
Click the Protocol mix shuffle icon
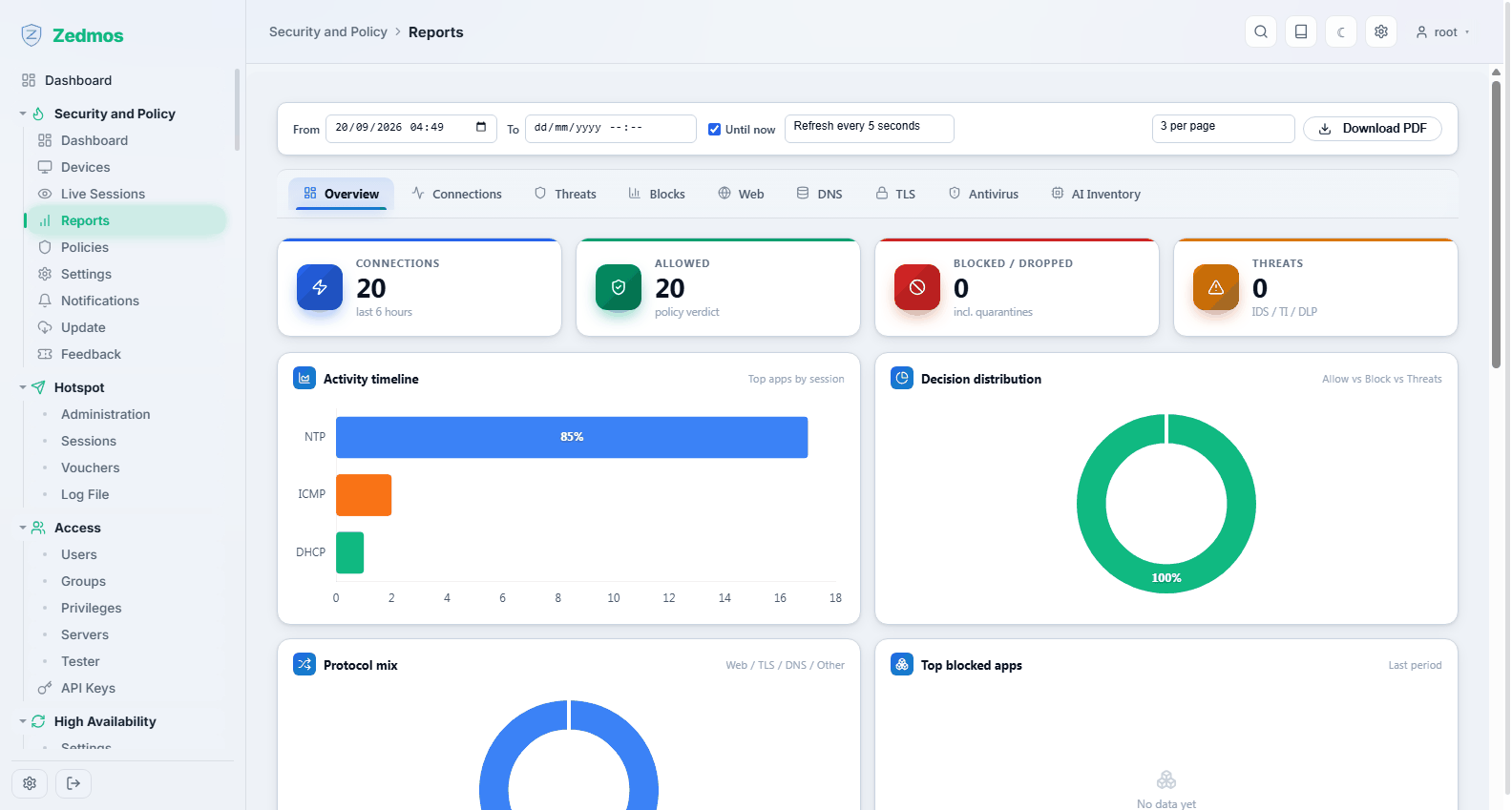point(304,664)
